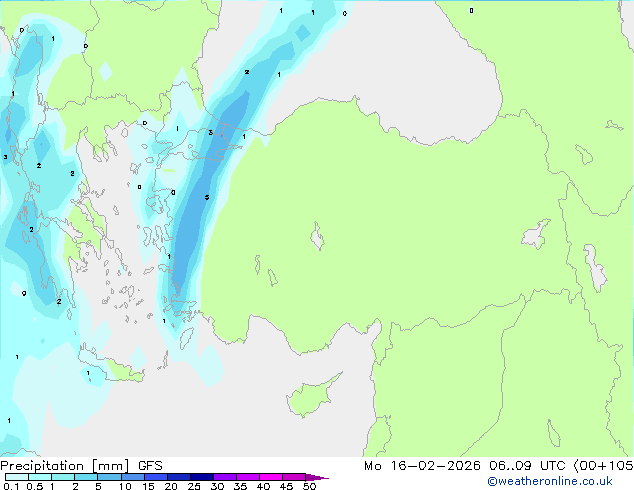Screen dimensions: 634x490
Task: Choose the 40–45 mm magenta legend swatch
Action: (271, 477)
